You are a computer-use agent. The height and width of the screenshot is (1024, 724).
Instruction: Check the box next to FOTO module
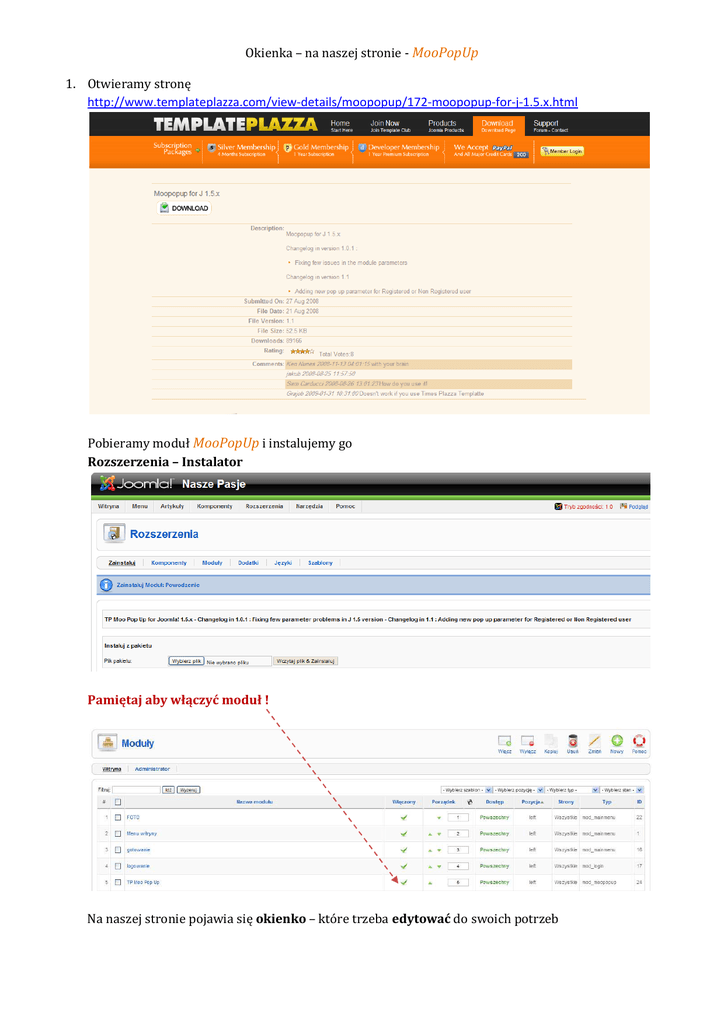click(x=117, y=818)
